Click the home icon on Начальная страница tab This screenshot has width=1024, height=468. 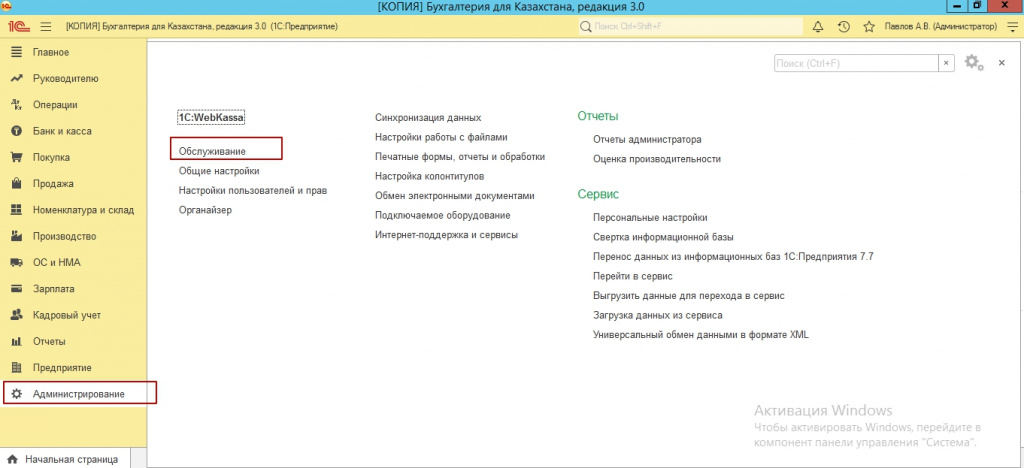[12, 459]
